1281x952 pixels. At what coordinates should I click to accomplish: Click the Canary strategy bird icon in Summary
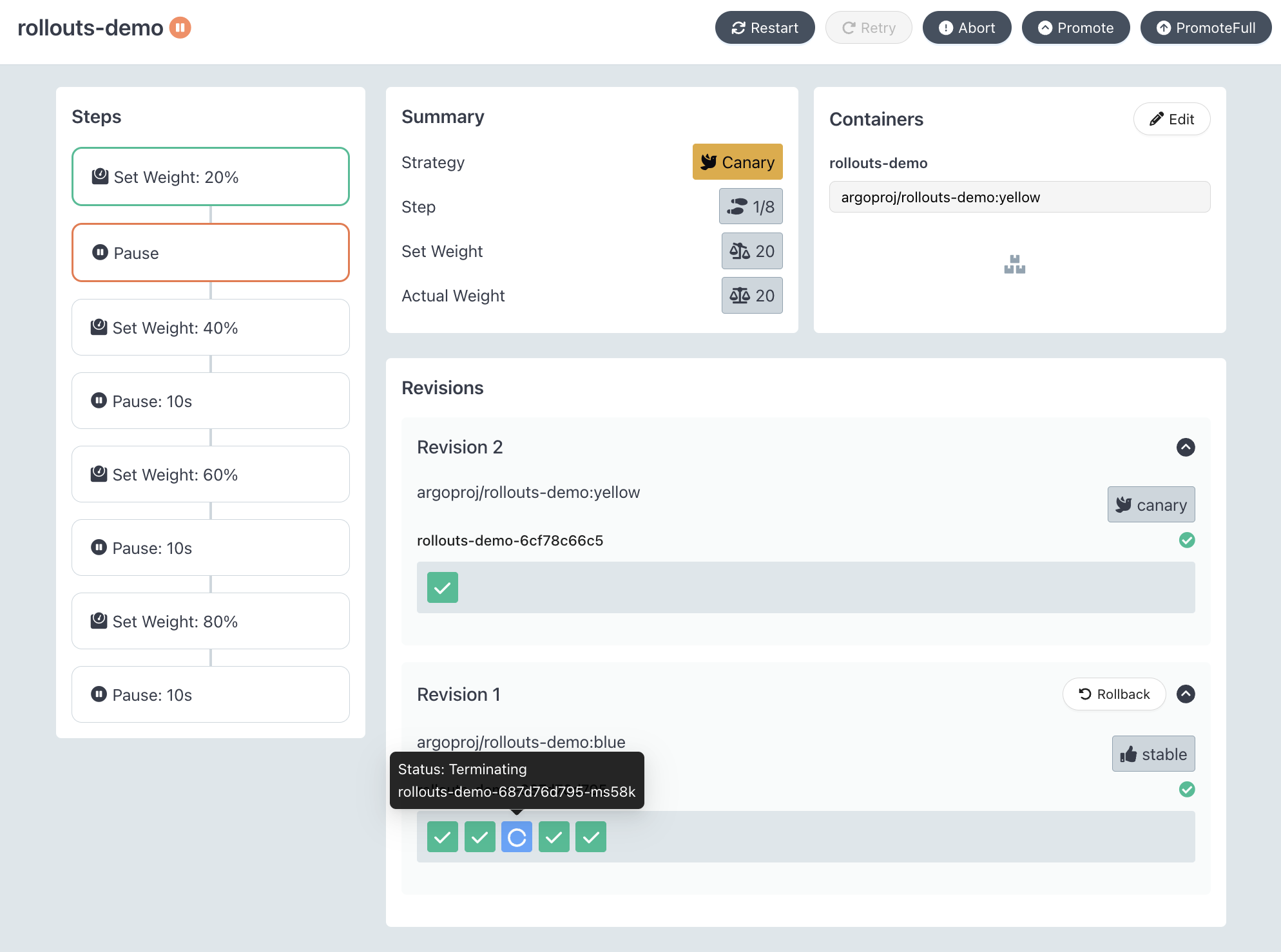709,162
